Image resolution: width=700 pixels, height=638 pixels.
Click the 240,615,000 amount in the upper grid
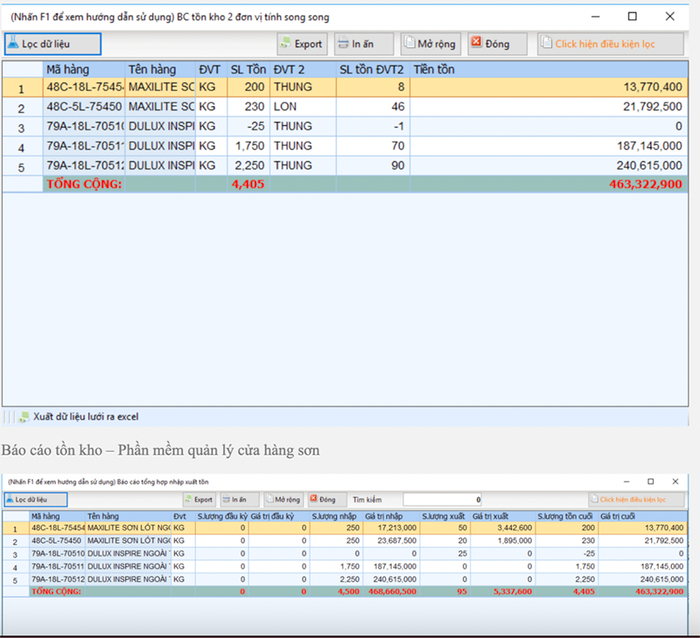(x=549, y=166)
